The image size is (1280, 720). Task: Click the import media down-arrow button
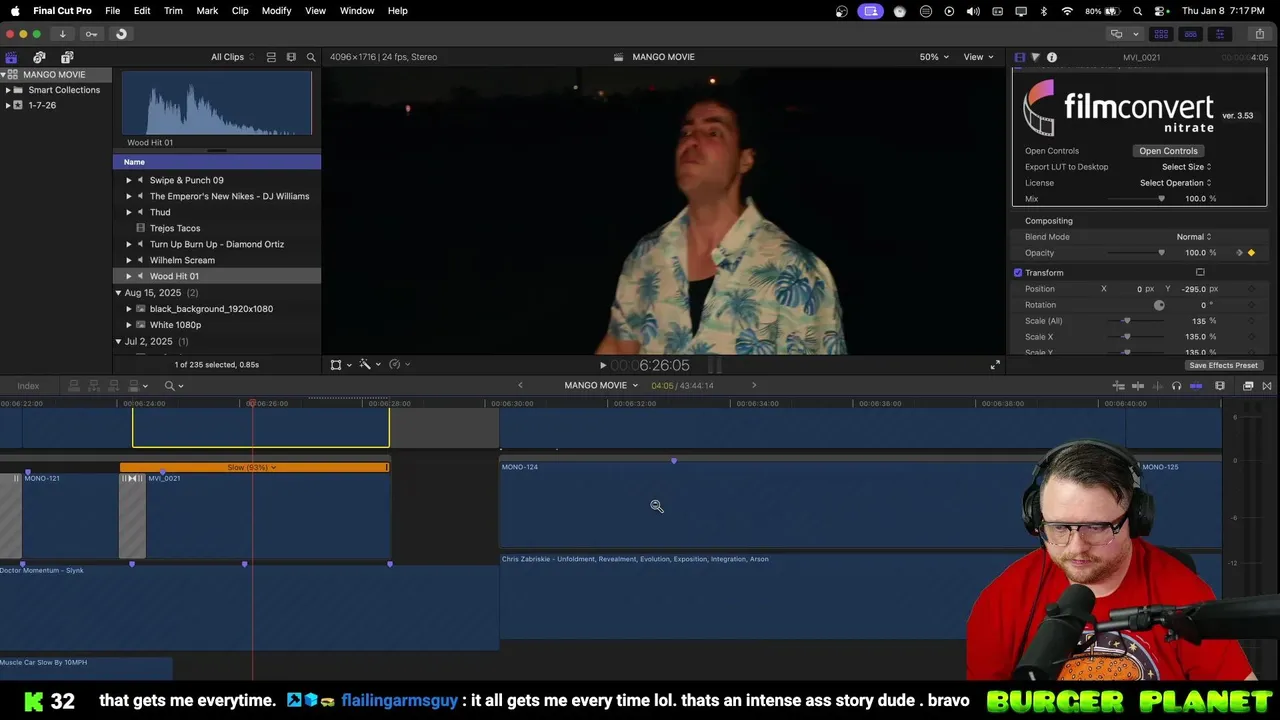pos(62,34)
